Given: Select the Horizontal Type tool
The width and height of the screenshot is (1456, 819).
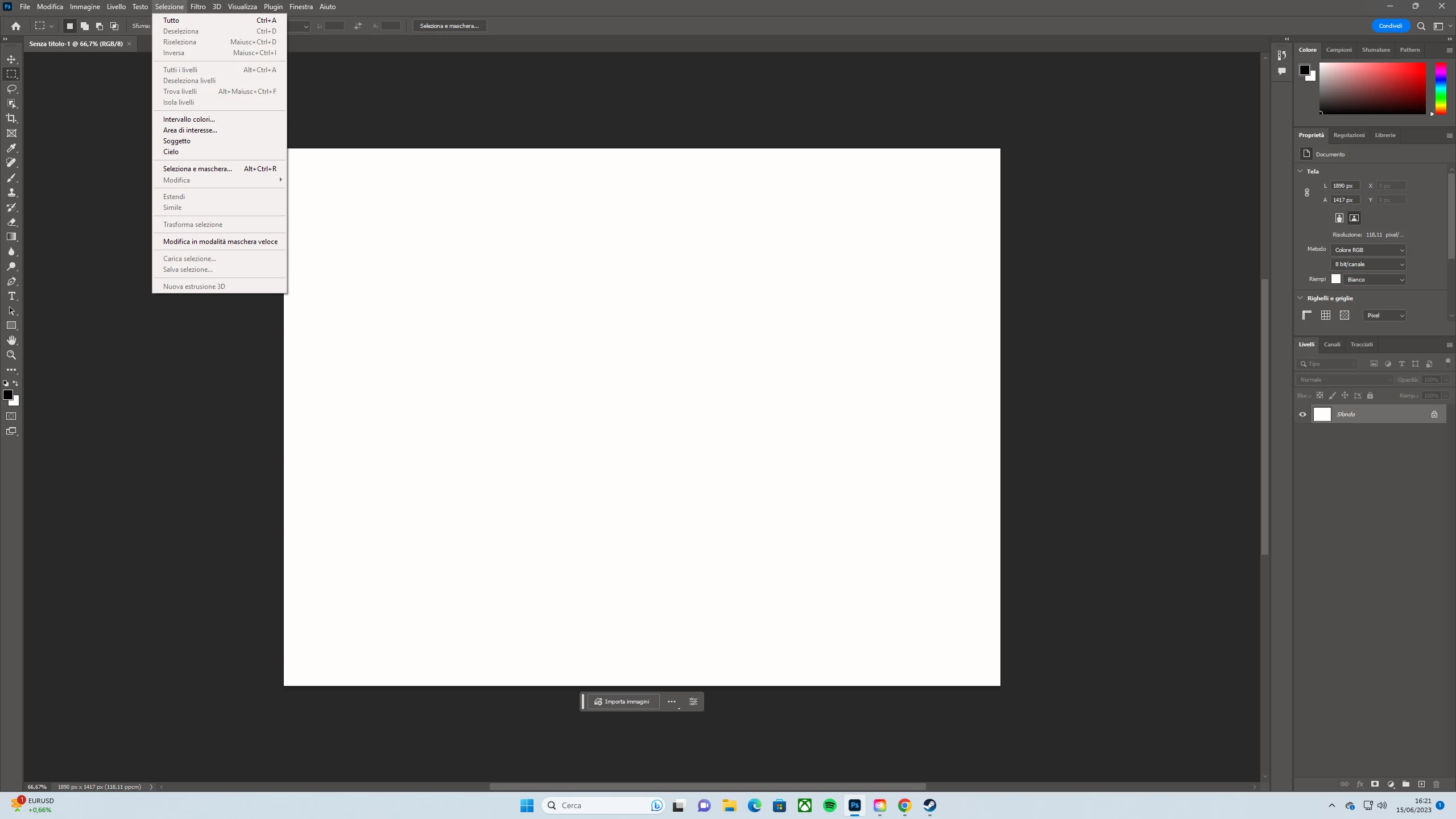Looking at the screenshot, I should [11, 296].
